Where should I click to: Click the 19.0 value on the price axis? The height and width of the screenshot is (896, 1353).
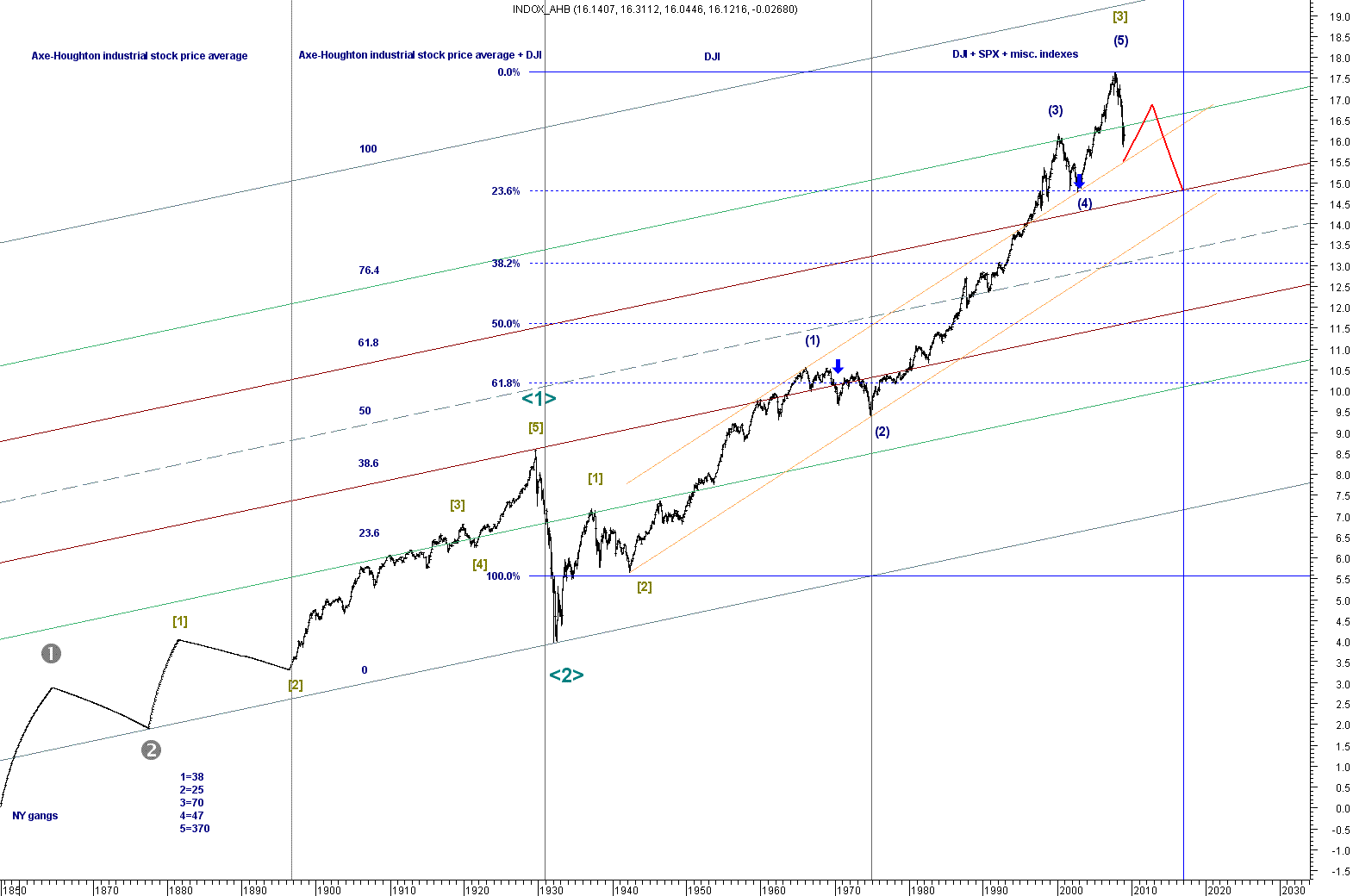tap(1339, 16)
